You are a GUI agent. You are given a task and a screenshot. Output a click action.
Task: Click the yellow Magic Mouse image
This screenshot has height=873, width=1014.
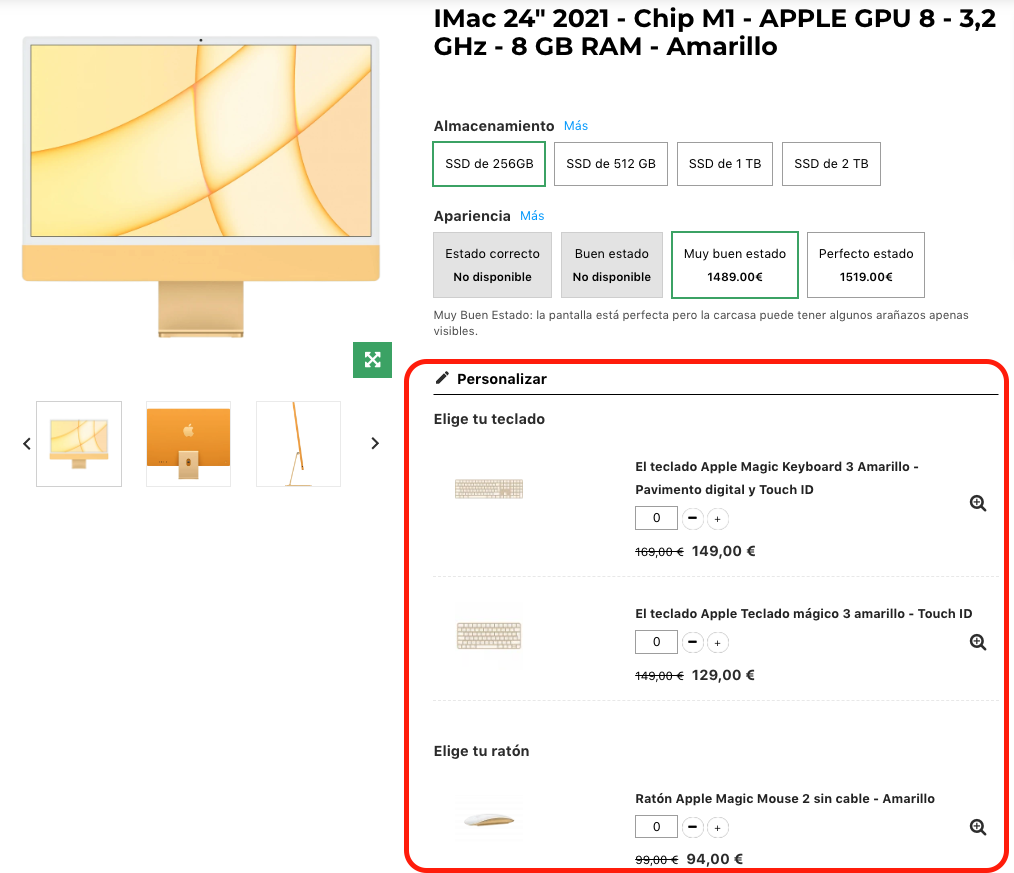click(489, 821)
